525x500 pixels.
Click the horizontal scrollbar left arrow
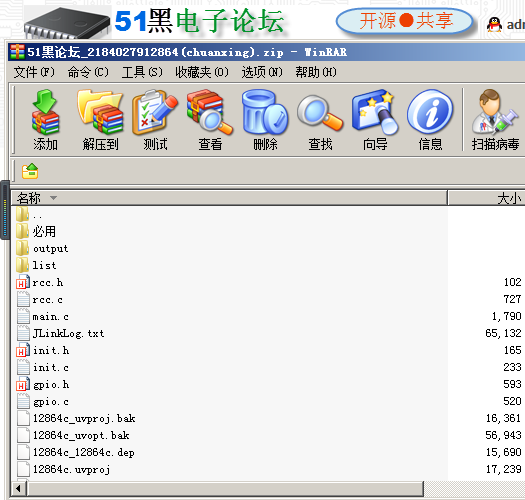[18, 488]
